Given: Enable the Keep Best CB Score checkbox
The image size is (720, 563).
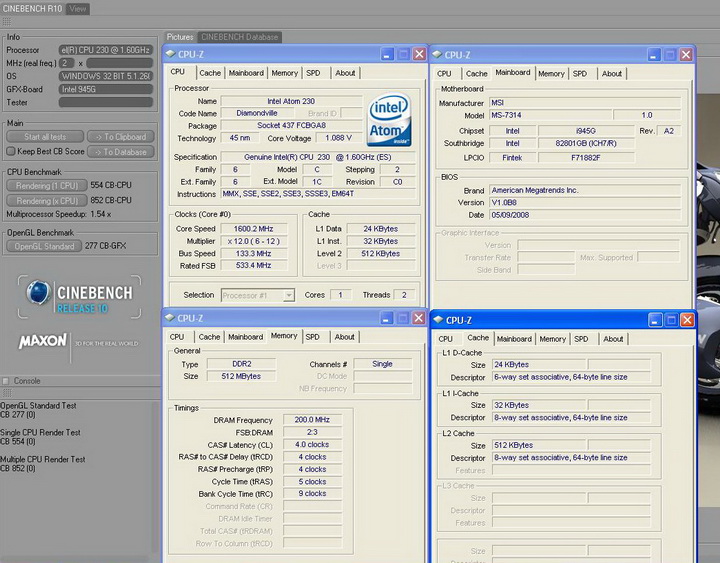Looking at the screenshot, I should point(11,152).
